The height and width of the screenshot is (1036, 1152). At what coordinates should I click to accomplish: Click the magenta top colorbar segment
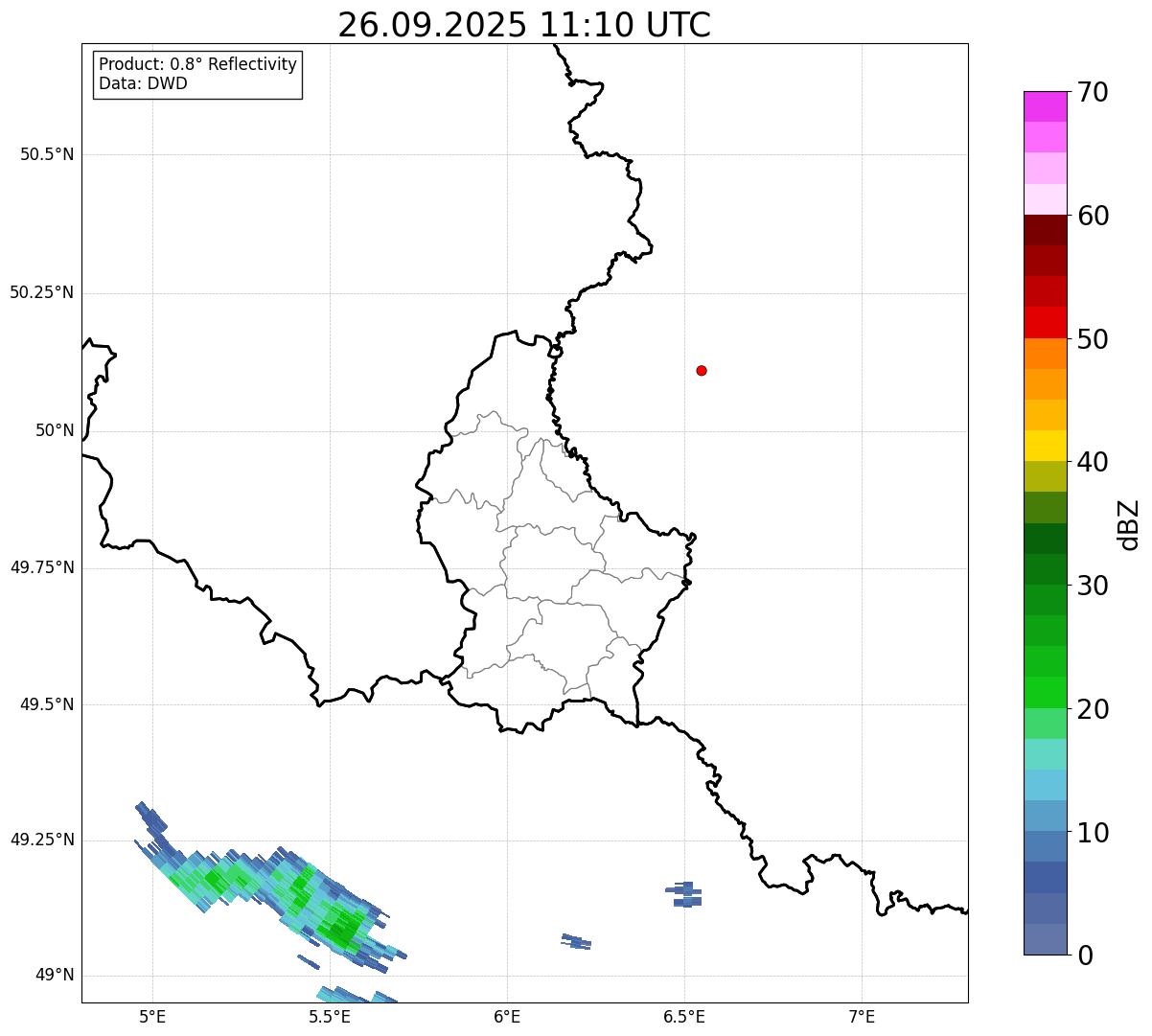(x=1045, y=106)
